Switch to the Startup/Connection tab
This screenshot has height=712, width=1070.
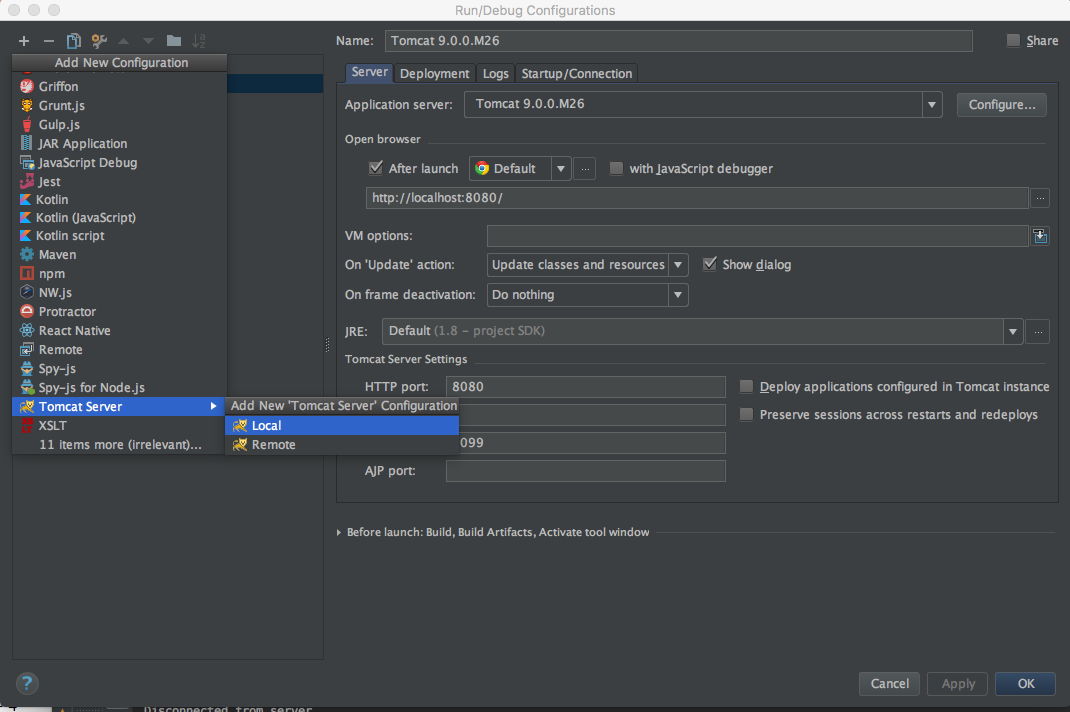pyautogui.click(x=577, y=74)
